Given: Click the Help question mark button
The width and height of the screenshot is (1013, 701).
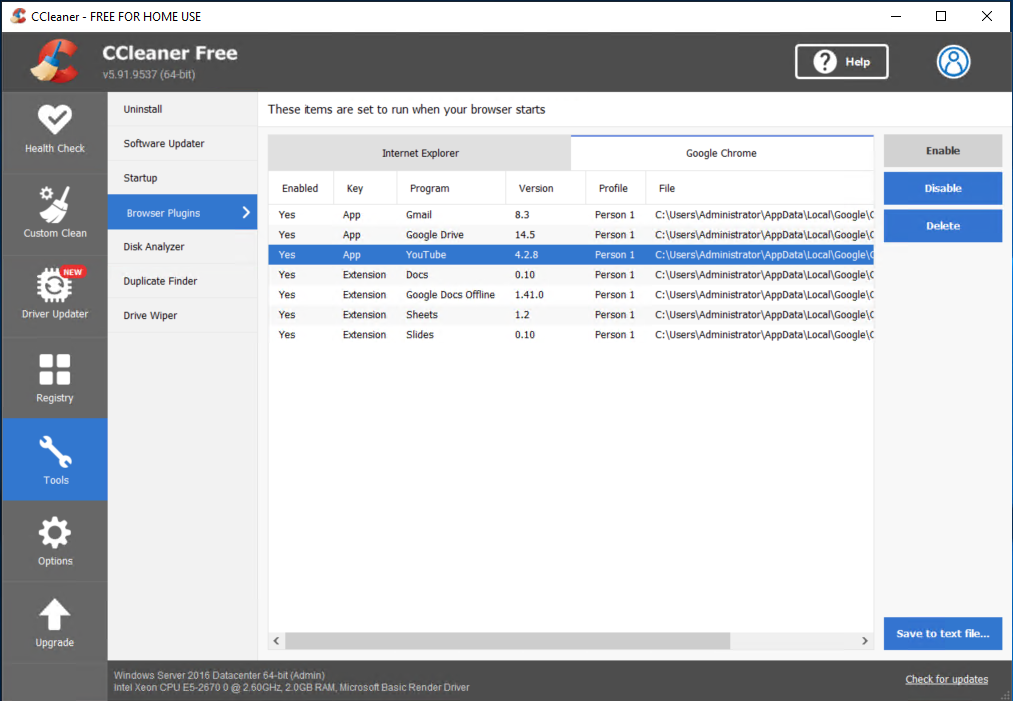Looking at the screenshot, I should pyautogui.click(x=841, y=62).
